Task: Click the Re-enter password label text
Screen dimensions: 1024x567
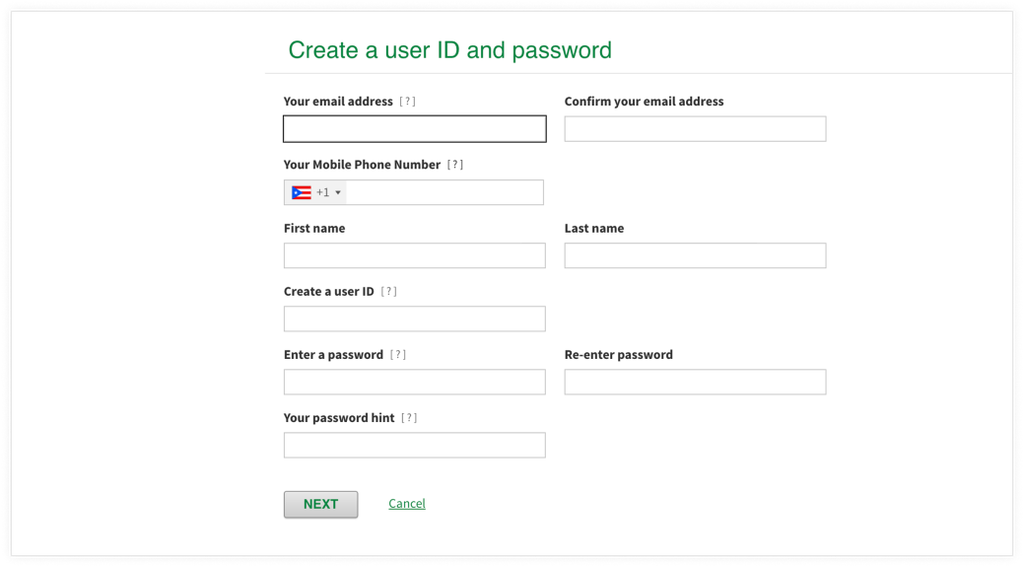Action: pyautogui.click(x=618, y=355)
